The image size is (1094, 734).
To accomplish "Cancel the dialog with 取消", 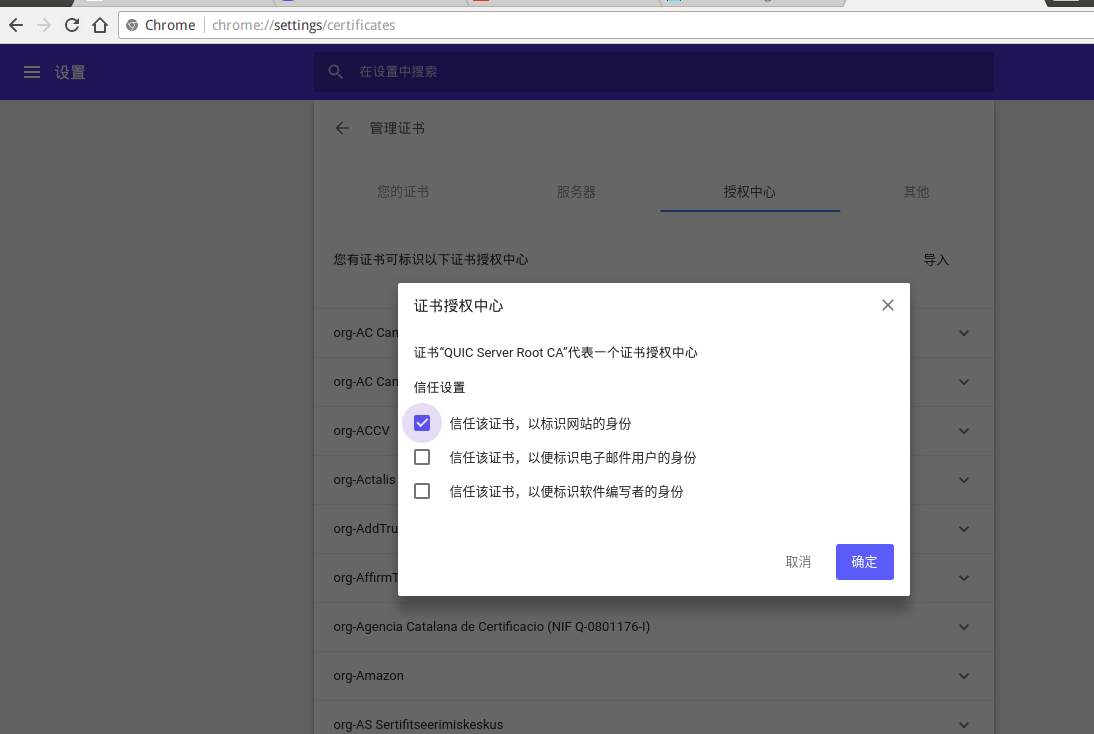I will click(798, 562).
